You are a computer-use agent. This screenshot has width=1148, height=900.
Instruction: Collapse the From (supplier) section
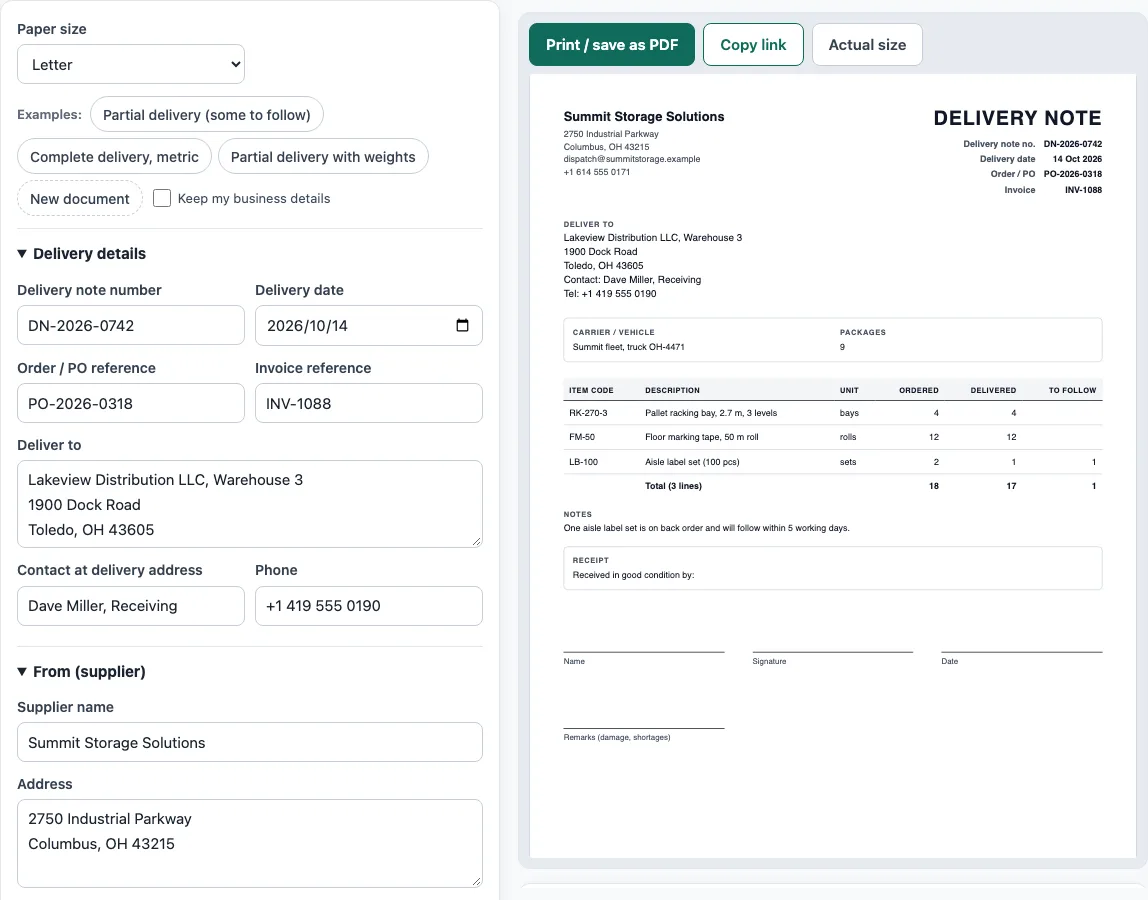(x=81, y=672)
